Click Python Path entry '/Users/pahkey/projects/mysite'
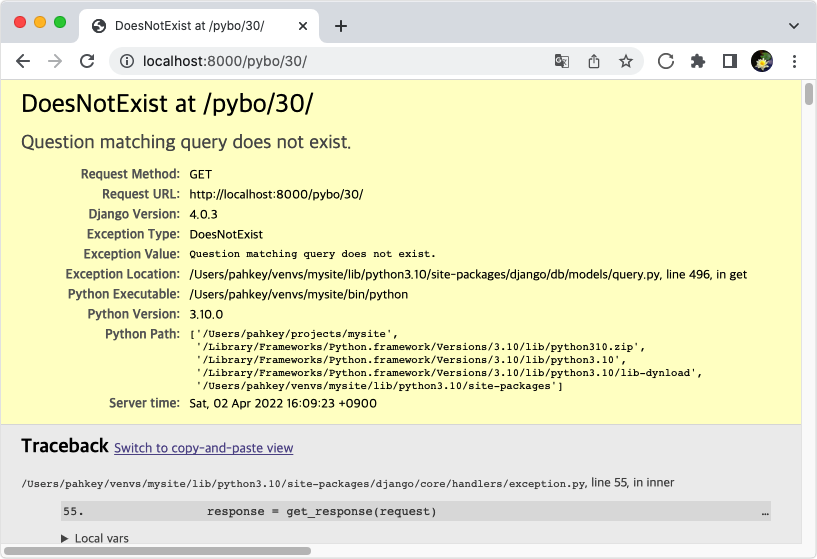Screen dimensions: 817x559 296,334
